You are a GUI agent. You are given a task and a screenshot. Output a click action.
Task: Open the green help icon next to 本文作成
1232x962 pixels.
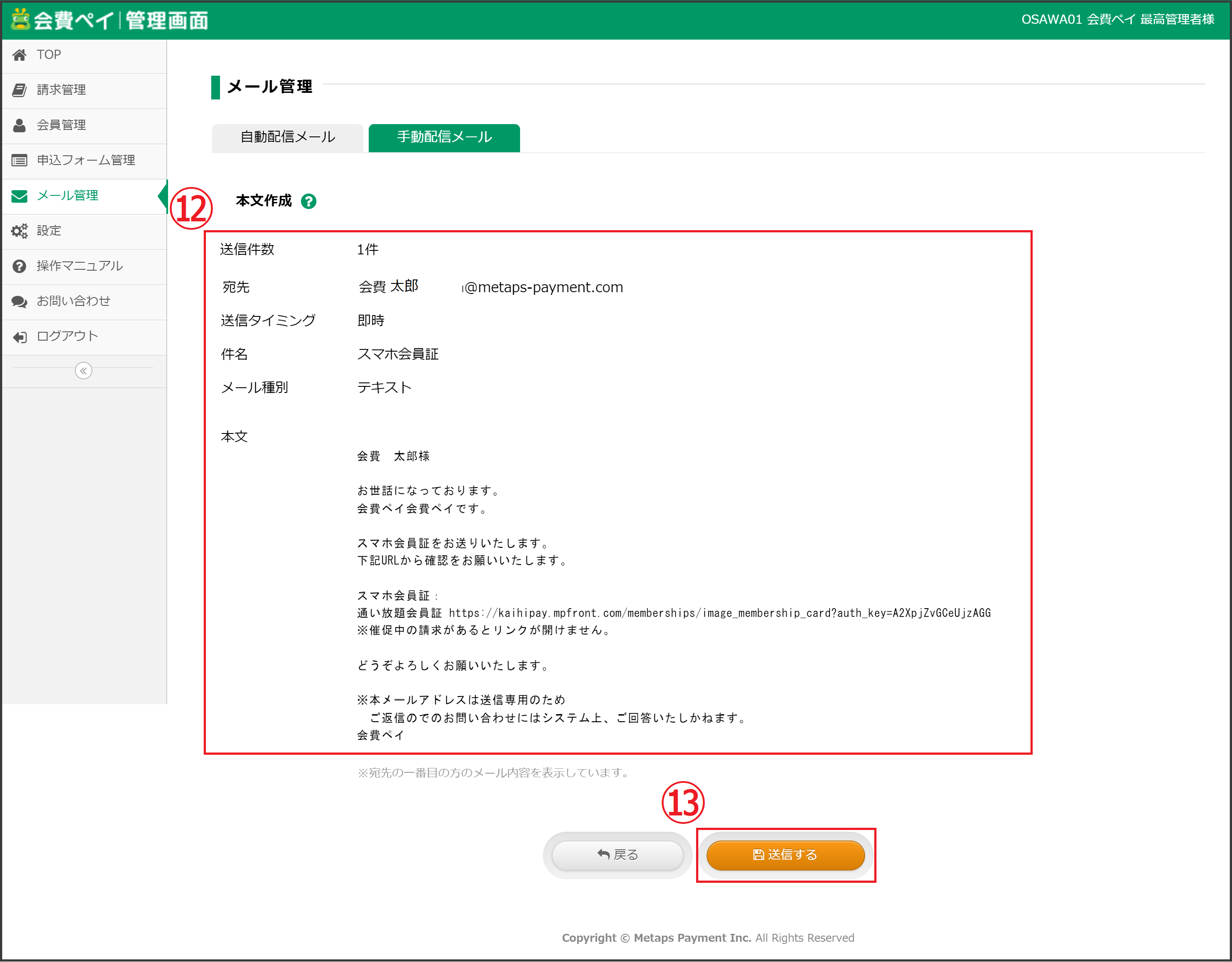[x=308, y=202]
